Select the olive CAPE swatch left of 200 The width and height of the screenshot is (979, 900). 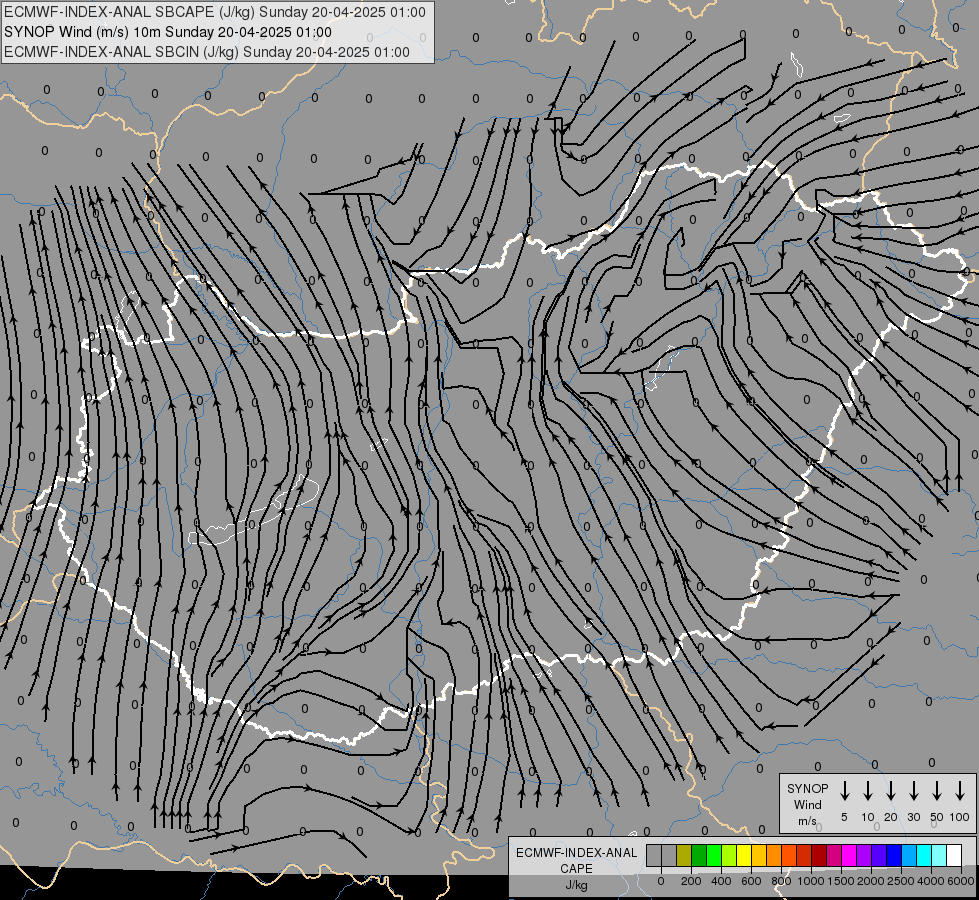click(684, 855)
